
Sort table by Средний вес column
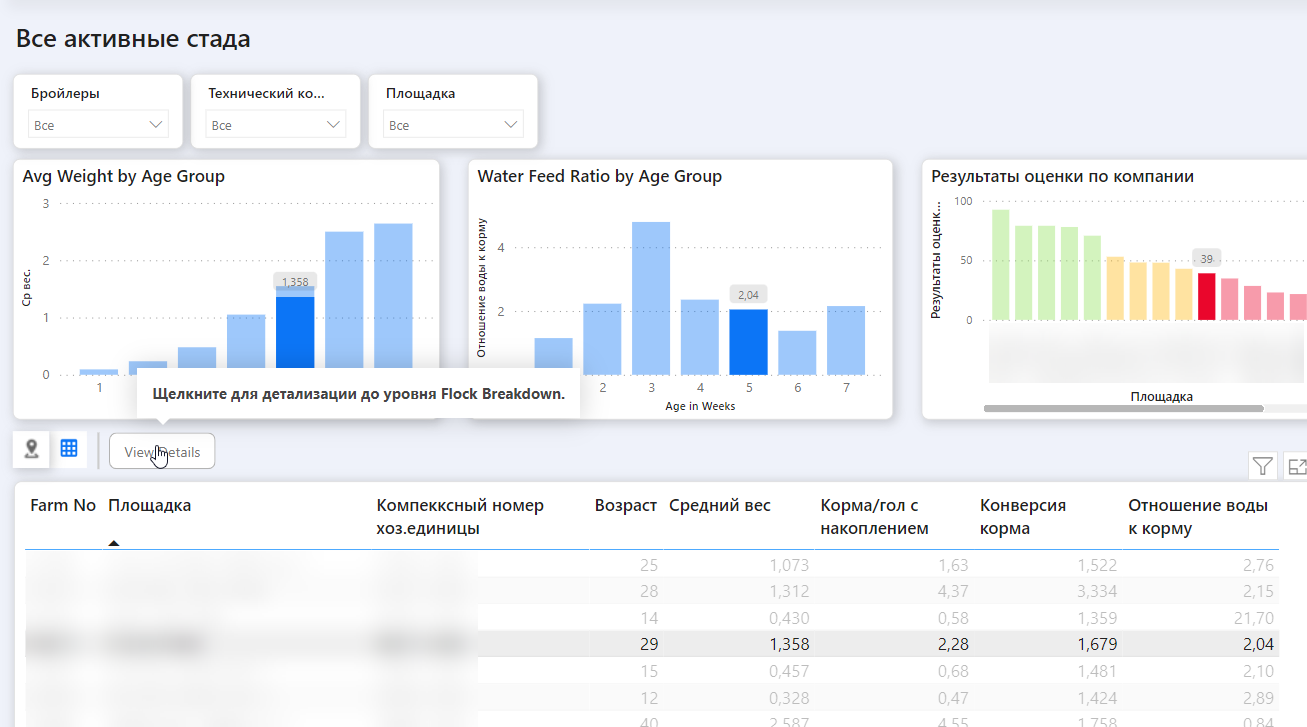[x=720, y=506]
